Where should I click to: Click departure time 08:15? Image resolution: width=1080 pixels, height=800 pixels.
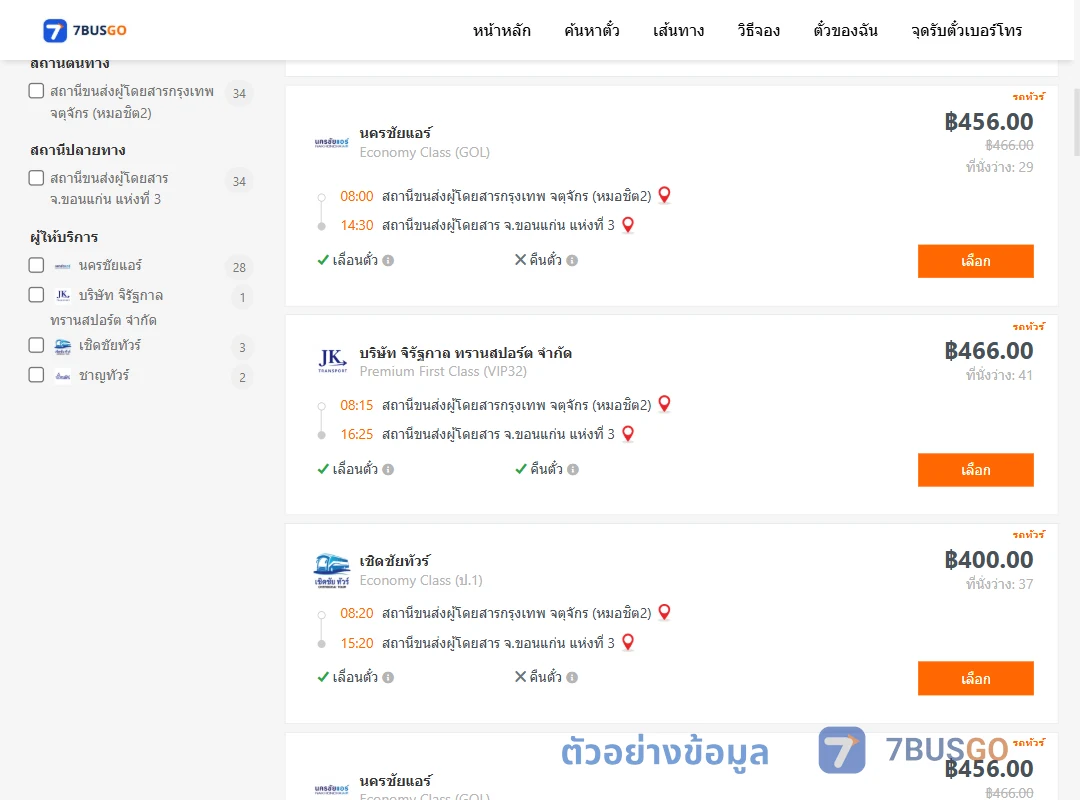pyautogui.click(x=356, y=405)
